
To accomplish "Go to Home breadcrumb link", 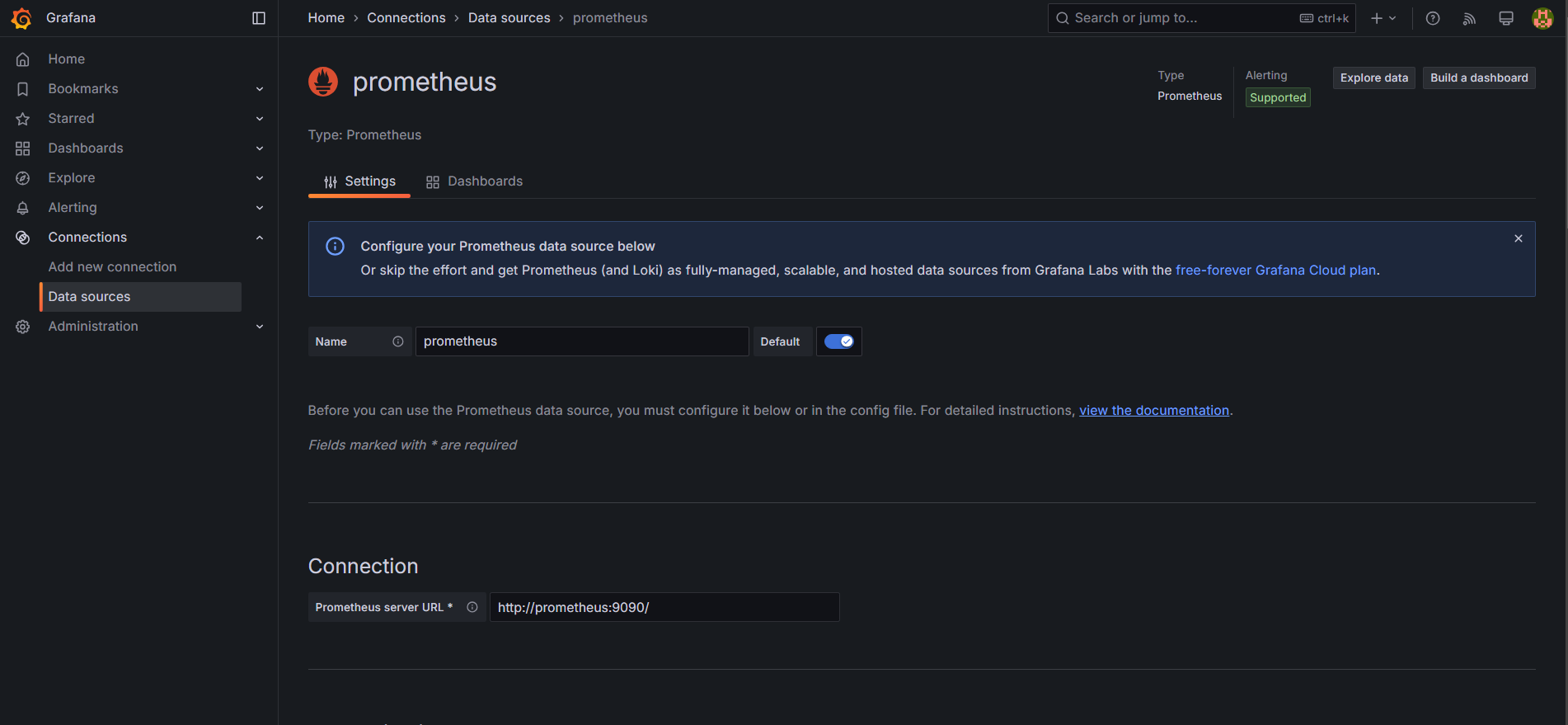I will (326, 18).
